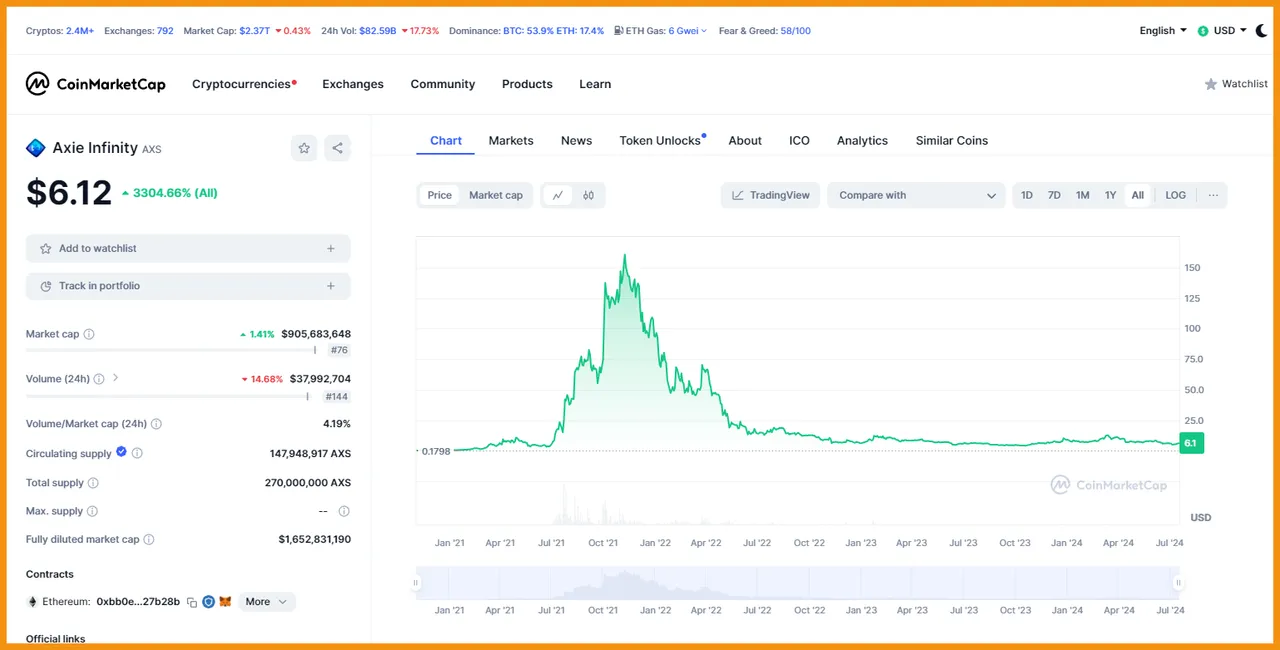The height and width of the screenshot is (650, 1280).
Task: Select Market cap chart toggle
Action: point(496,195)
